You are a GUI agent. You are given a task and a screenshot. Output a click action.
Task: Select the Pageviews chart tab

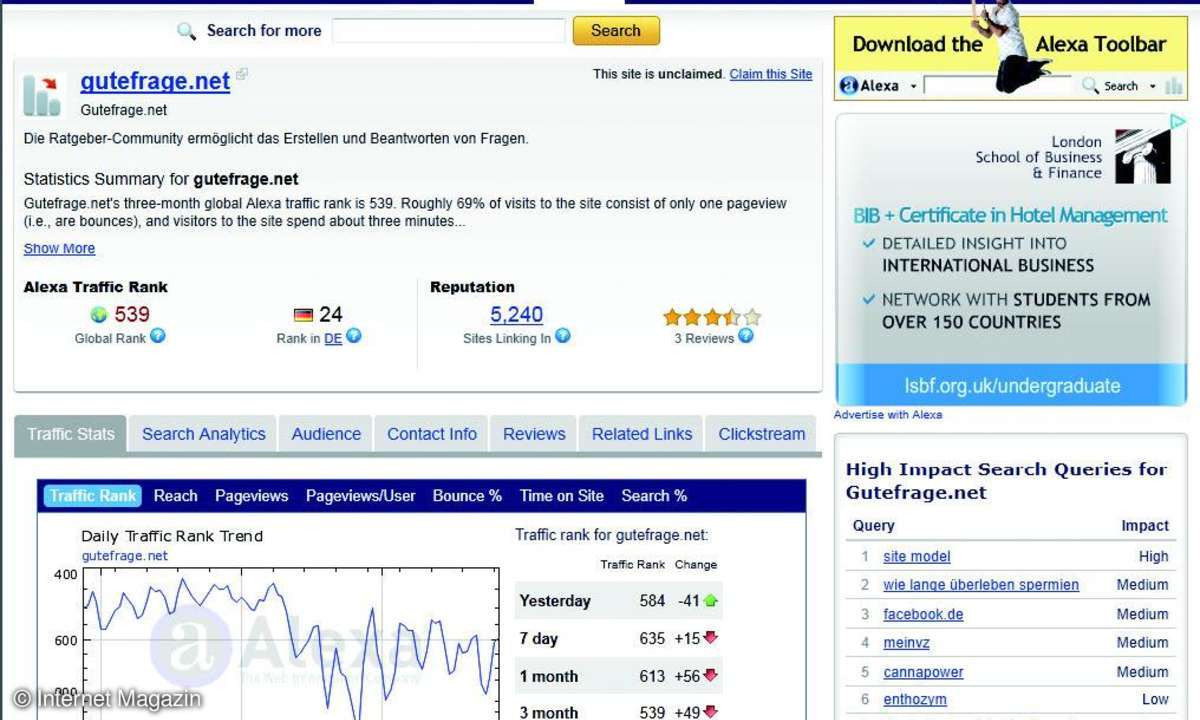252,496
